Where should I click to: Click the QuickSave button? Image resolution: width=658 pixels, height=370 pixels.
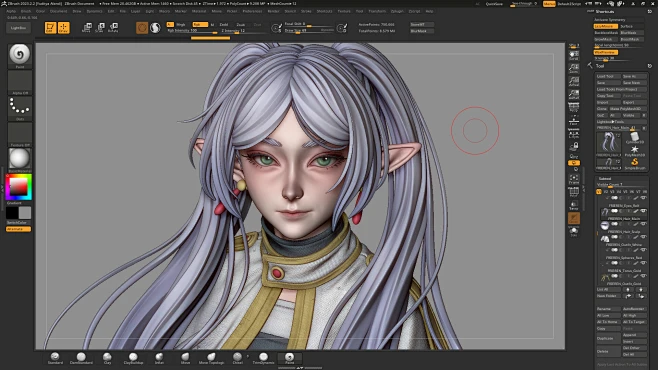coord(494,4)
